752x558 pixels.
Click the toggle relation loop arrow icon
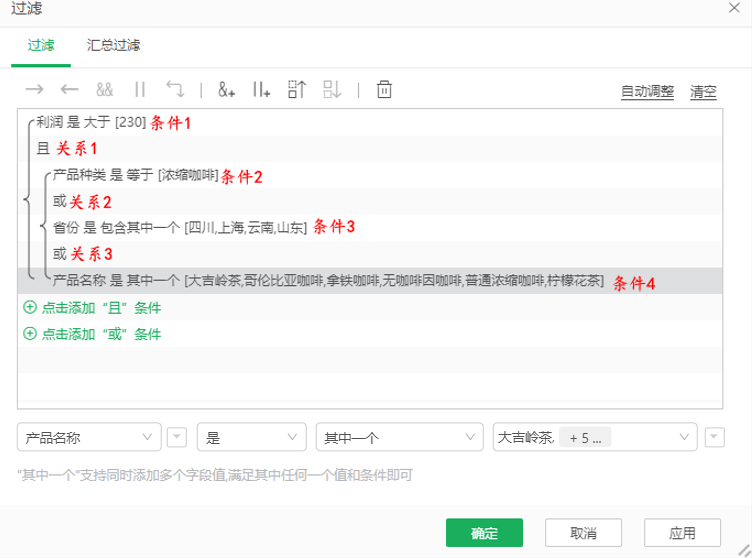click(x=175, y=89)
